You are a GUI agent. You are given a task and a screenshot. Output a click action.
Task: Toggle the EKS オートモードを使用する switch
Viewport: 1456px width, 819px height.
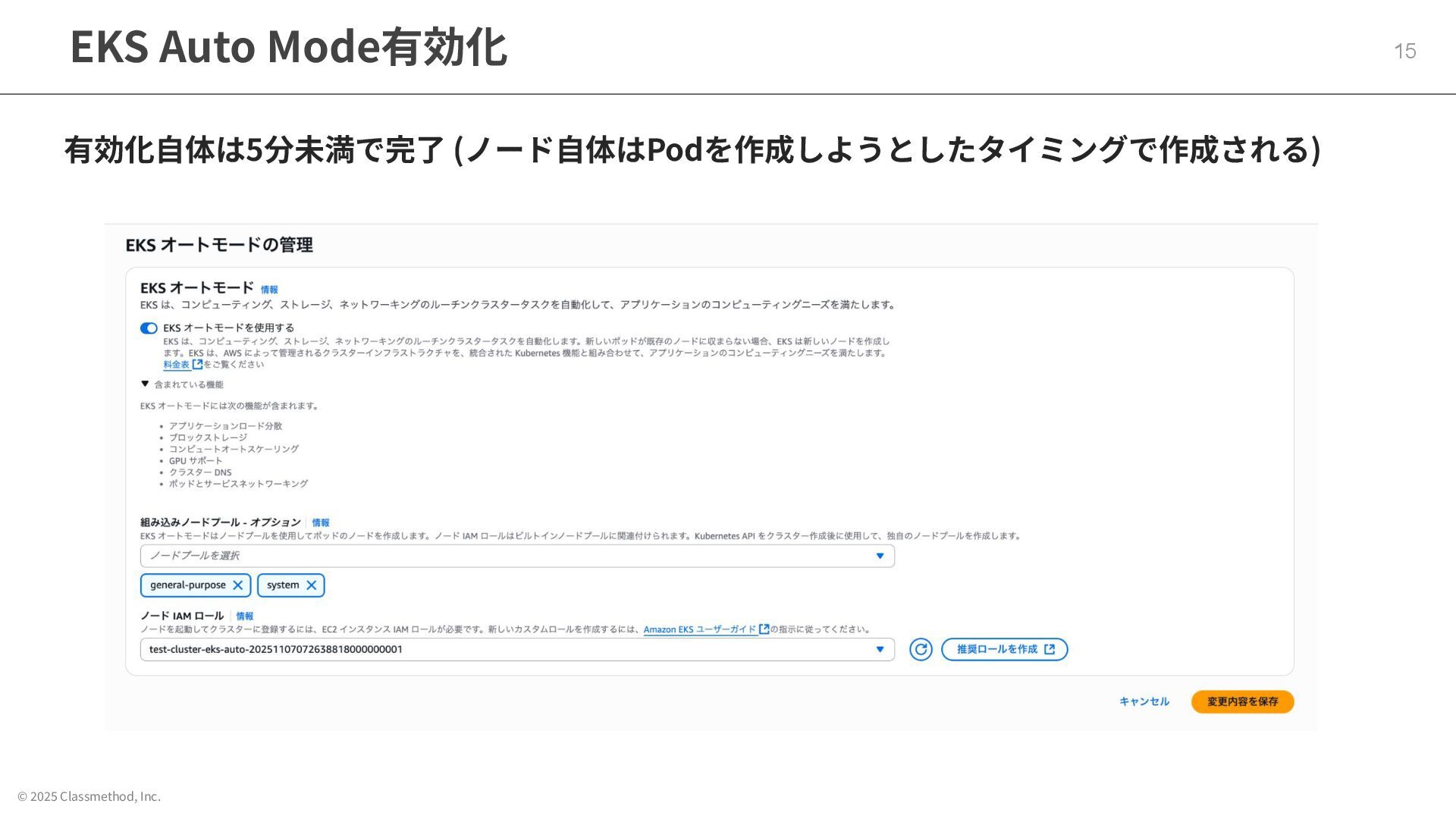(x=149, y=328)
